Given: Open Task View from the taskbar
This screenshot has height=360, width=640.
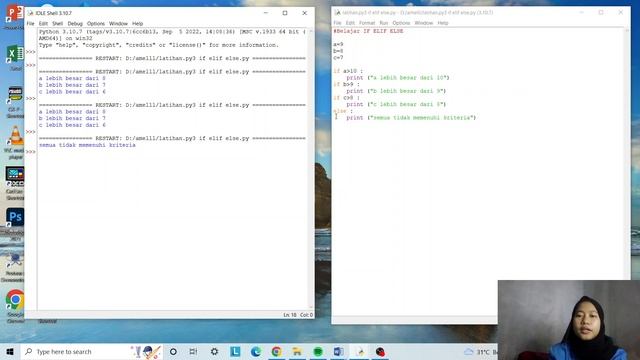Looking at the screenshot, I should [x=193, y=351].
